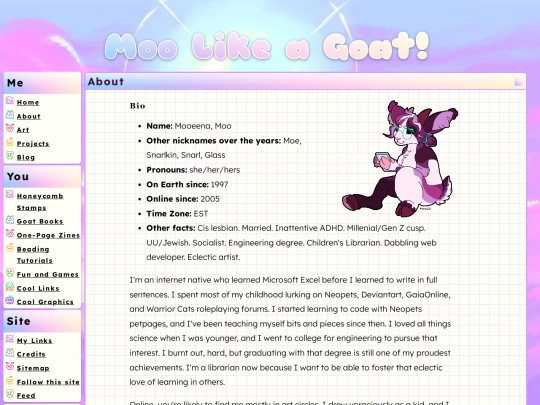Click the icon beside My Links
This screenshot has height=405, width=540.
tap(10, 339)
